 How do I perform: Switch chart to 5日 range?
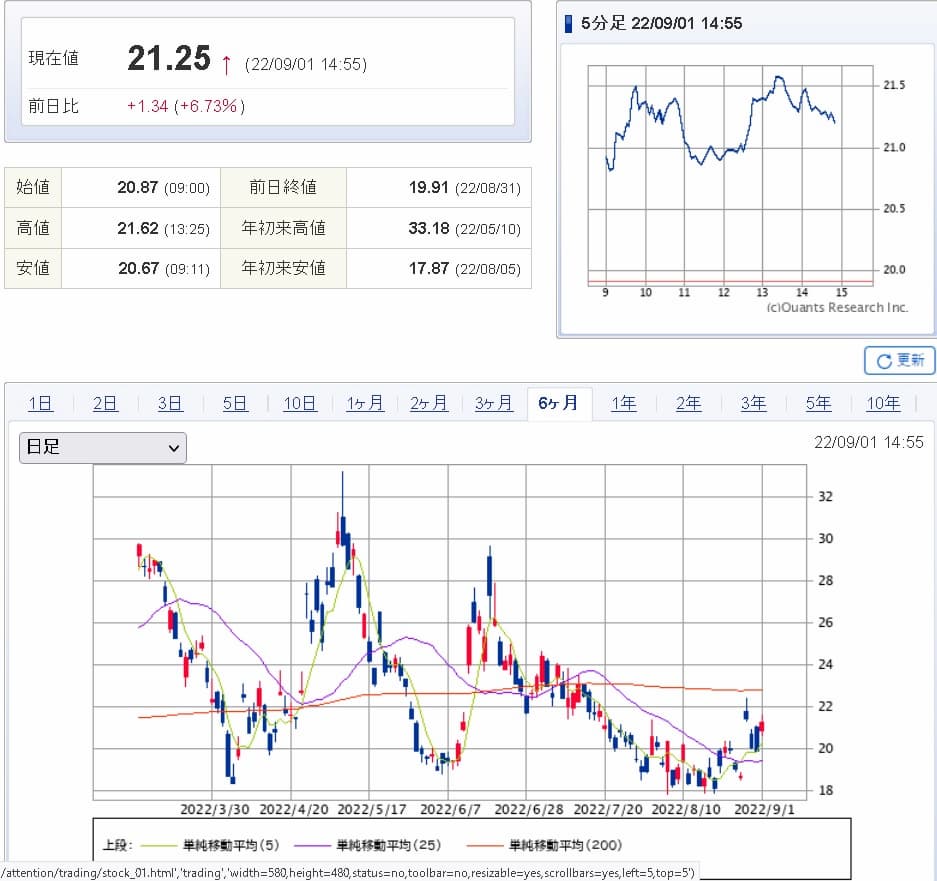pyautogui.click(x=235, y=404)
